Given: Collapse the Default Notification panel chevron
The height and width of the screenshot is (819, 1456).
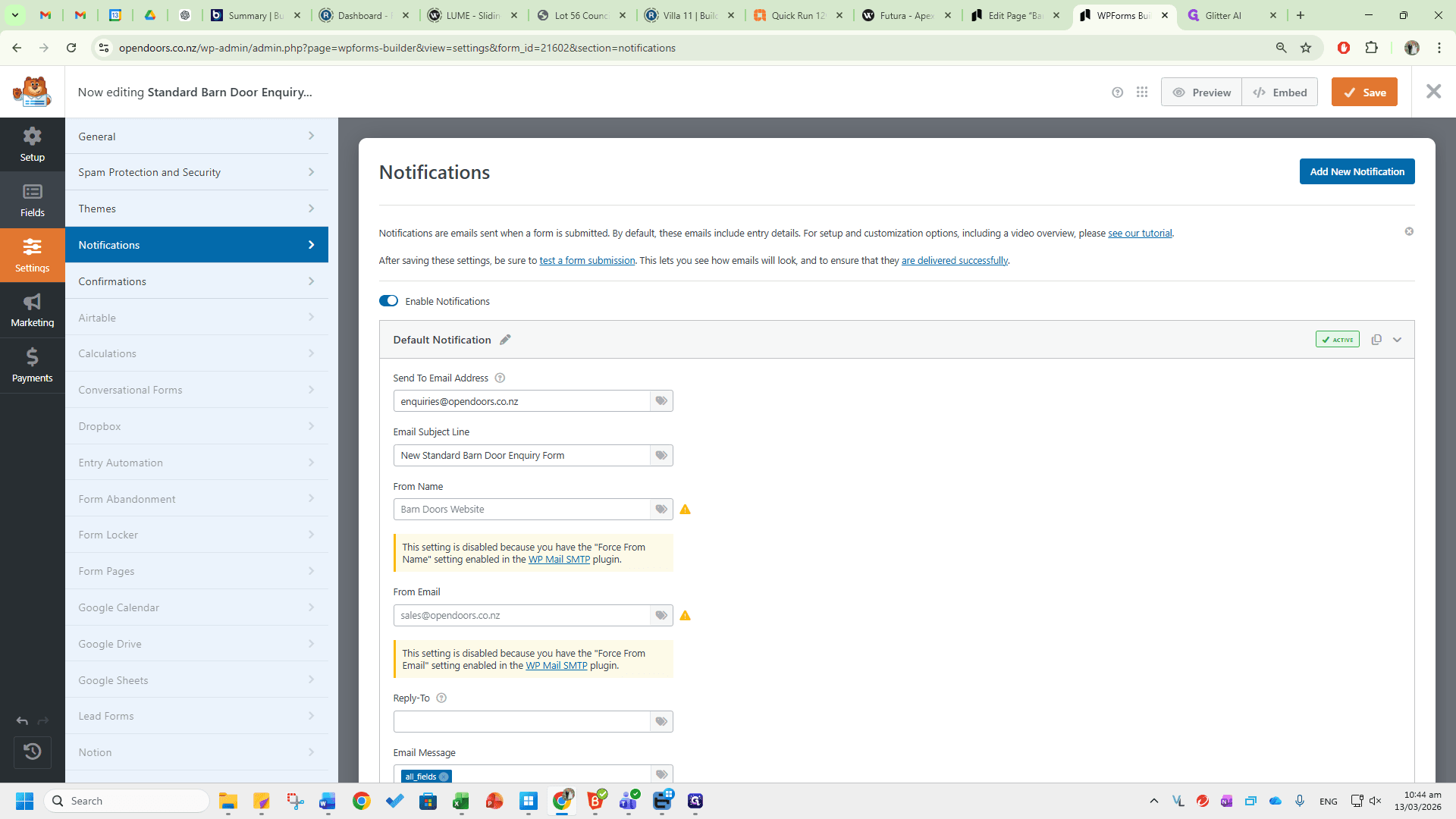Looking at the screenshot, I should point(1397,340).
